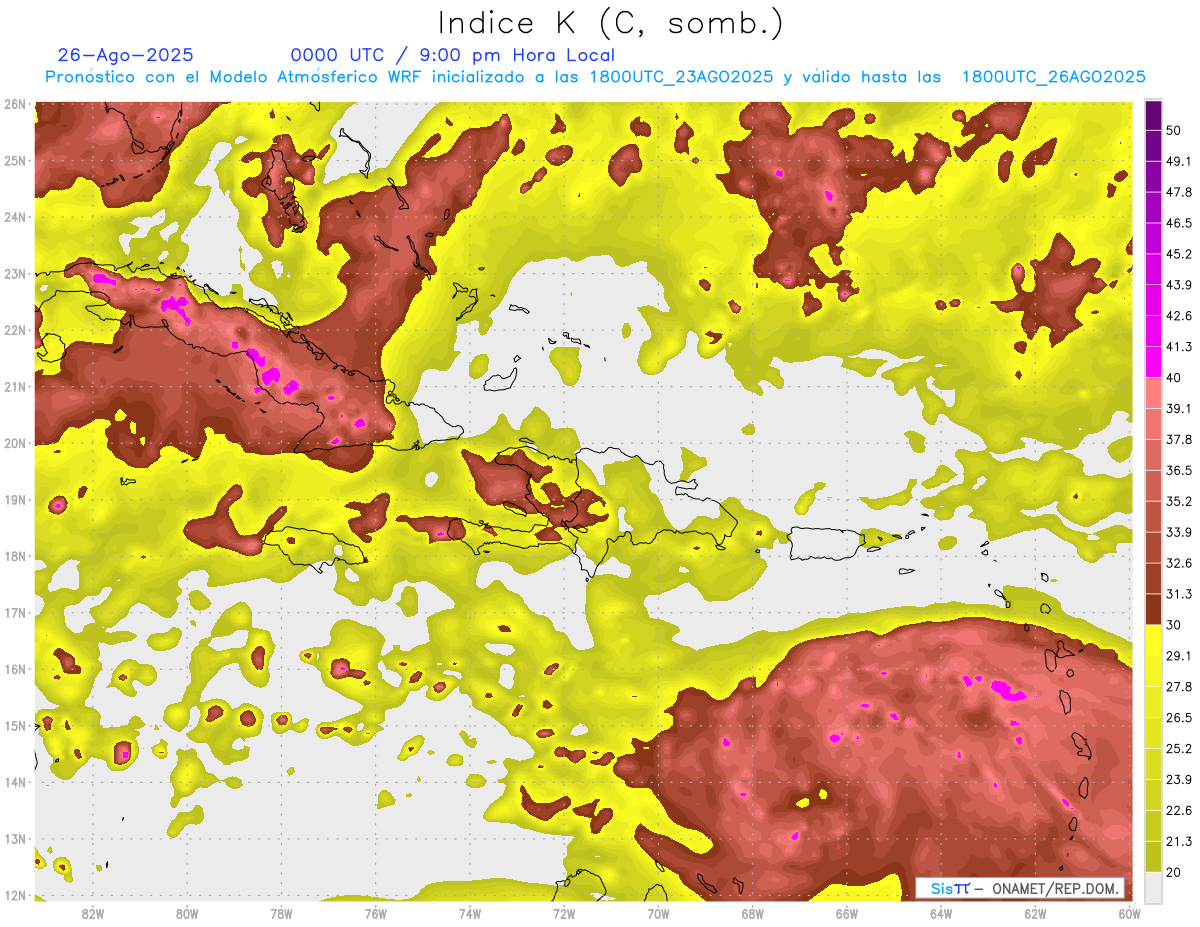The height and width of the screenshot is (927, 1200).
Task: Click the dark purple swatch above 50
Action: (x=1153, y=115)
